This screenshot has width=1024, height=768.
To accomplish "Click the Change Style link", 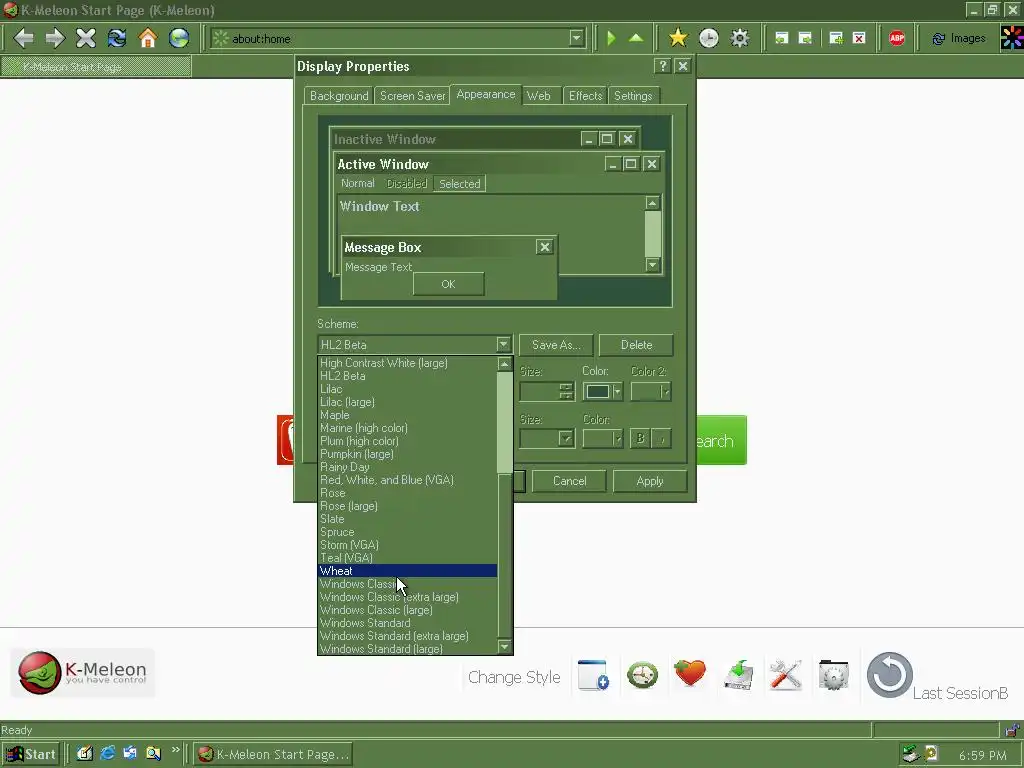I will coord(514,677).
